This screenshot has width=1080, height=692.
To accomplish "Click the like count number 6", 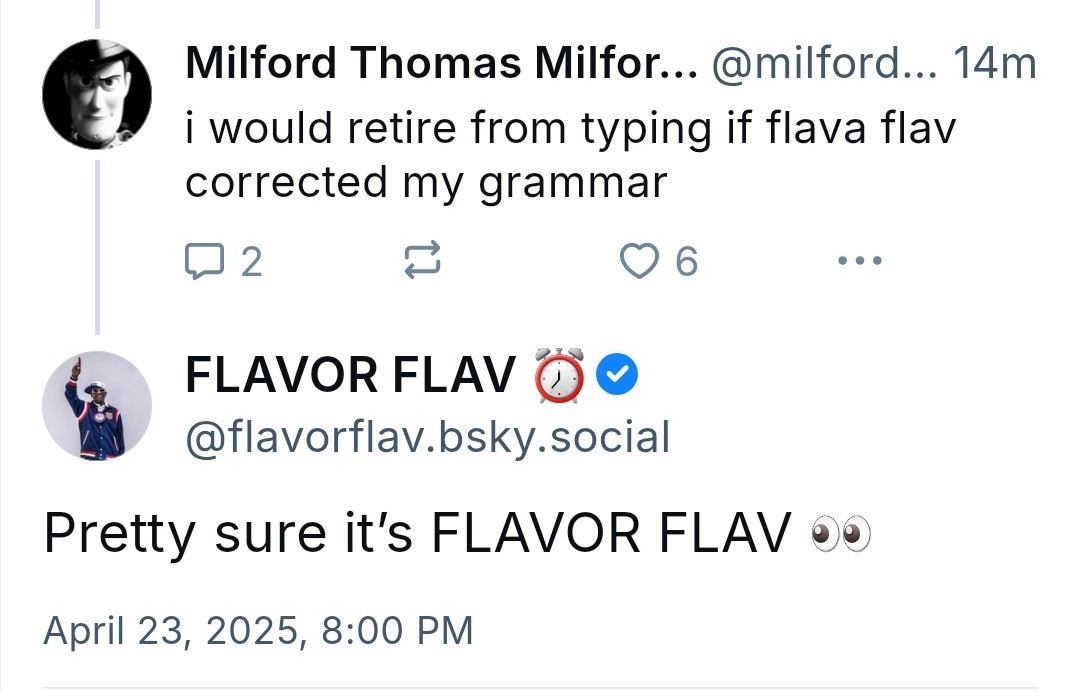I will (x=687, y=262).
